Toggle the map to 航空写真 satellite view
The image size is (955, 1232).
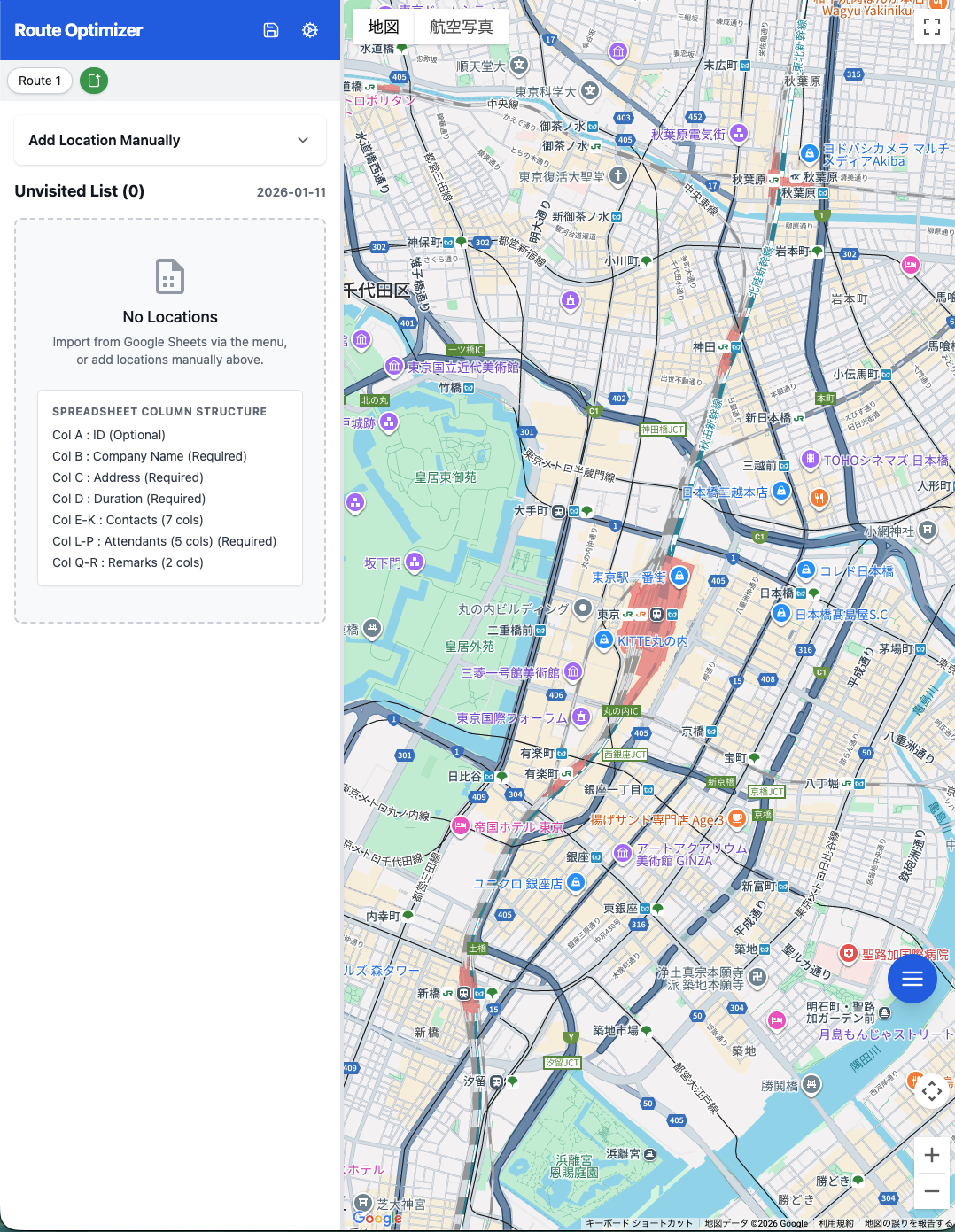tap(460, 27)
